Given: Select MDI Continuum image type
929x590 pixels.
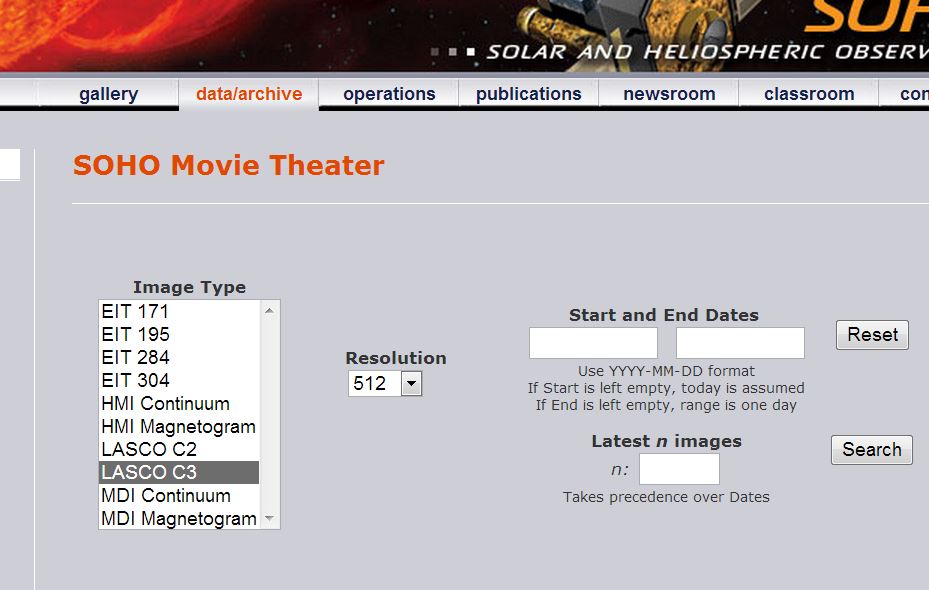Looking at the screenshot, I should pos(179,495).
